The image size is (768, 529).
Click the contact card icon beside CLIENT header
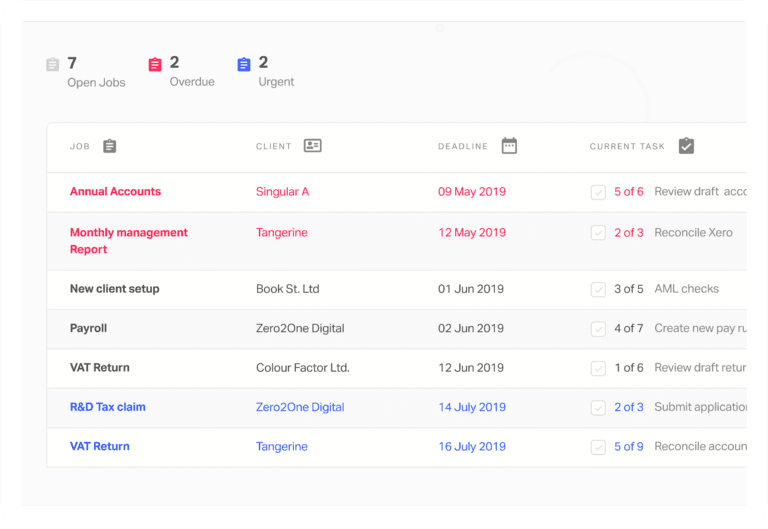312,145
